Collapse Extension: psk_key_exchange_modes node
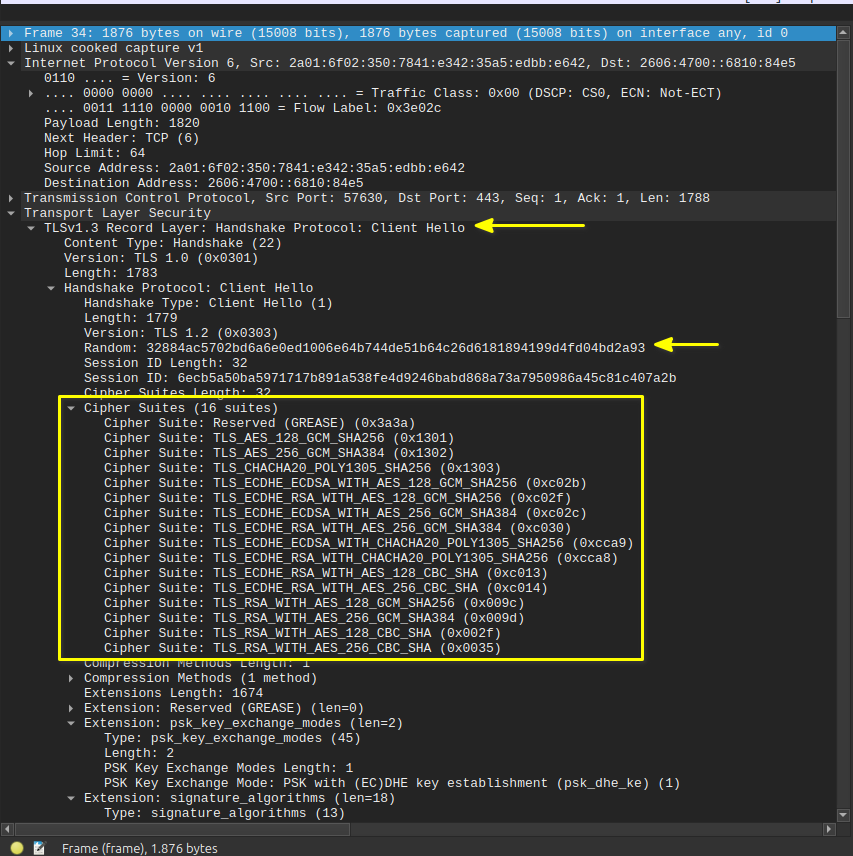 71,723
